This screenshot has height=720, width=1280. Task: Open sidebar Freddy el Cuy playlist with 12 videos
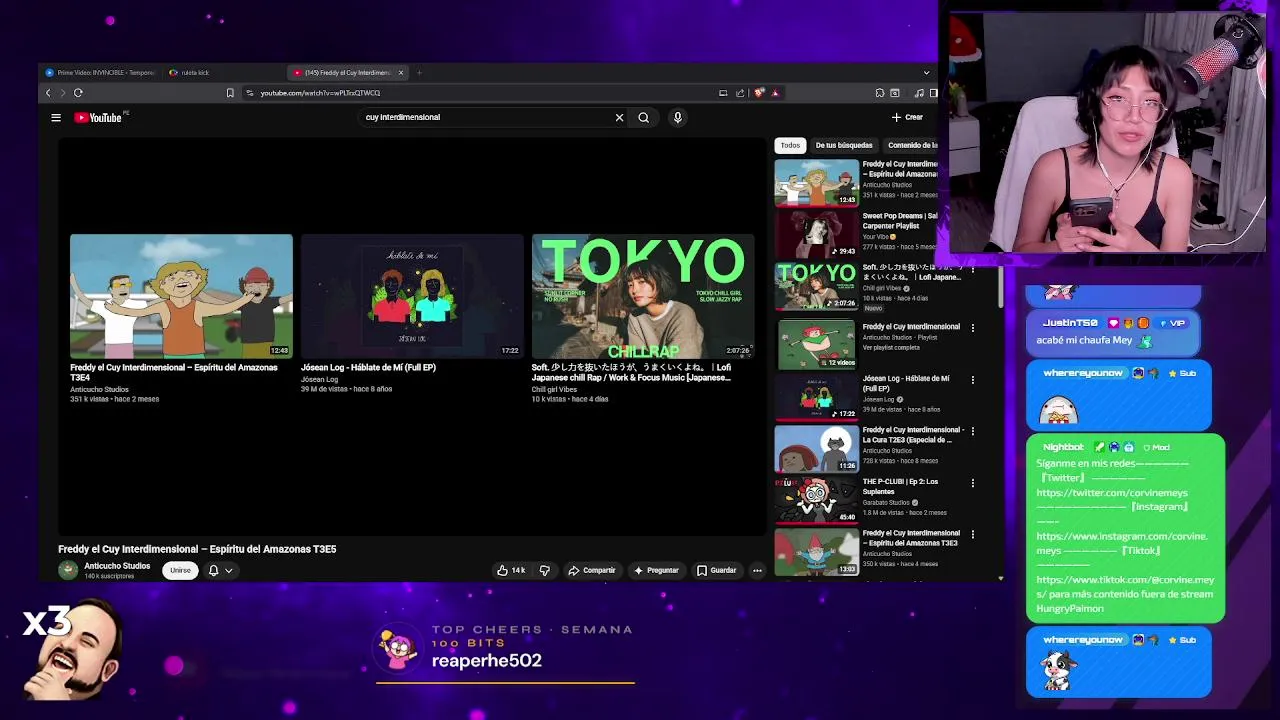click(x=816, y=343)
